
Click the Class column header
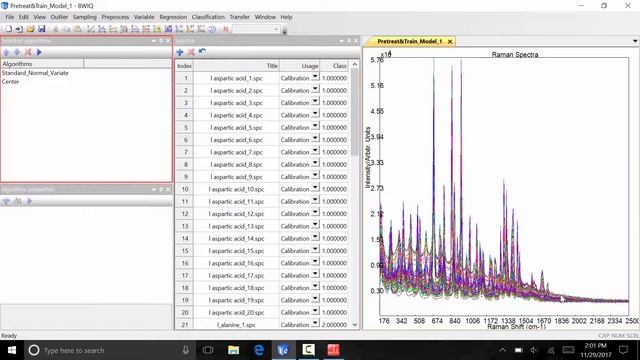[334, 66]
